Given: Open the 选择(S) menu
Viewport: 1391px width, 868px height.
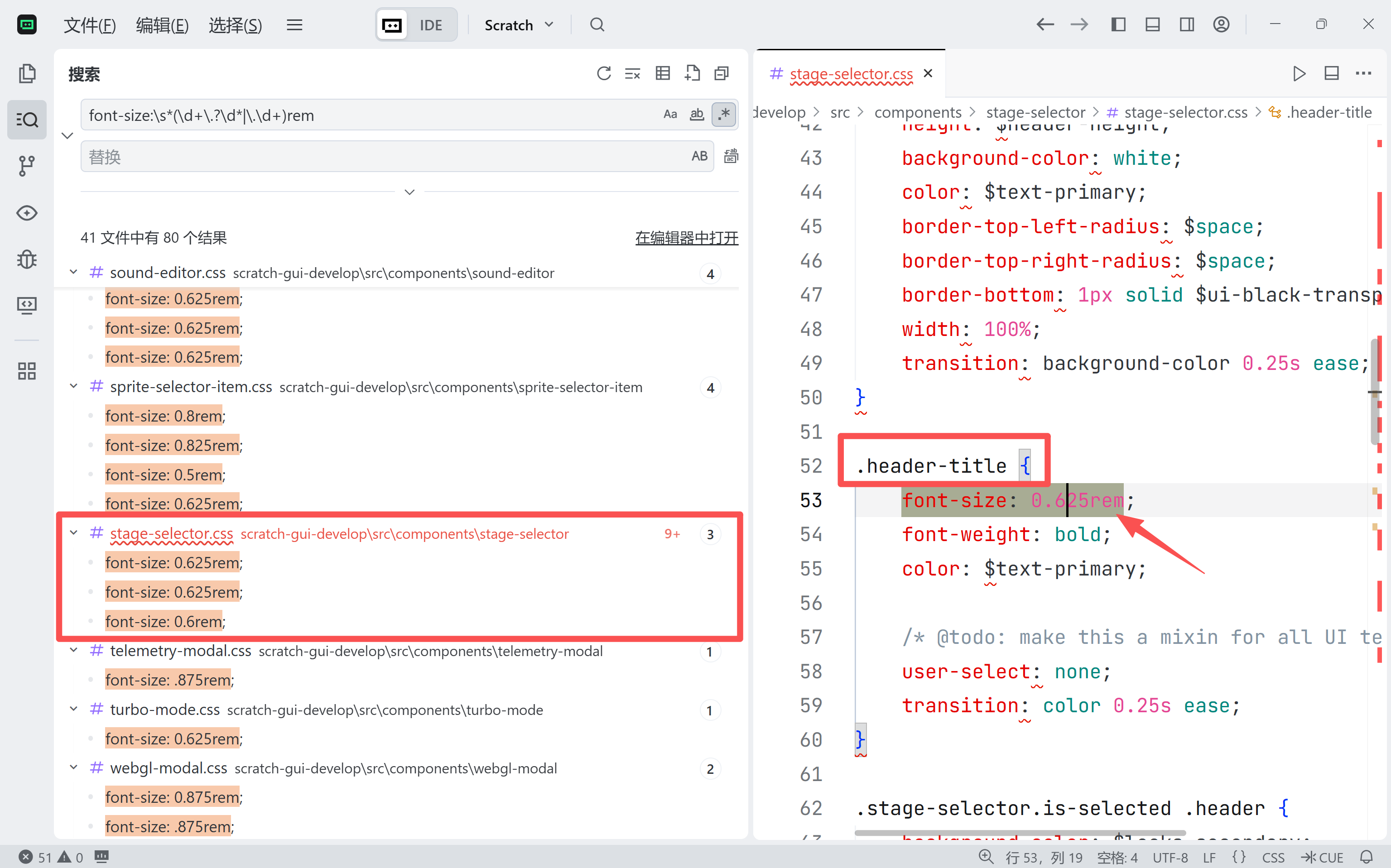Looking at the screenshot, I should point(236,25).
